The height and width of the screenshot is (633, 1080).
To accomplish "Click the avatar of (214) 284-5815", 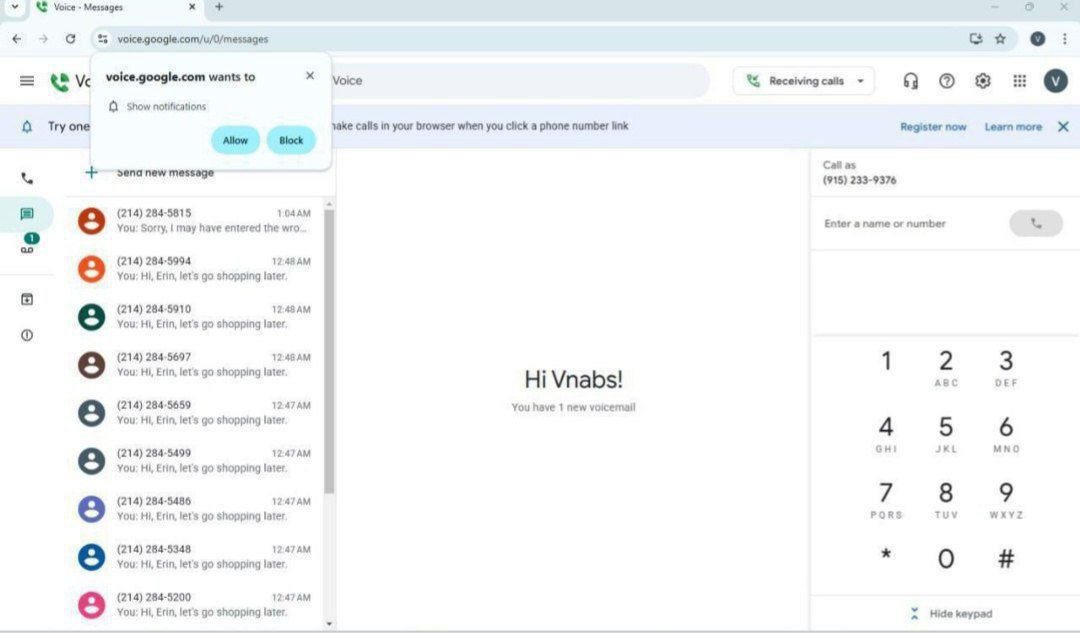I will pos(92,221).
